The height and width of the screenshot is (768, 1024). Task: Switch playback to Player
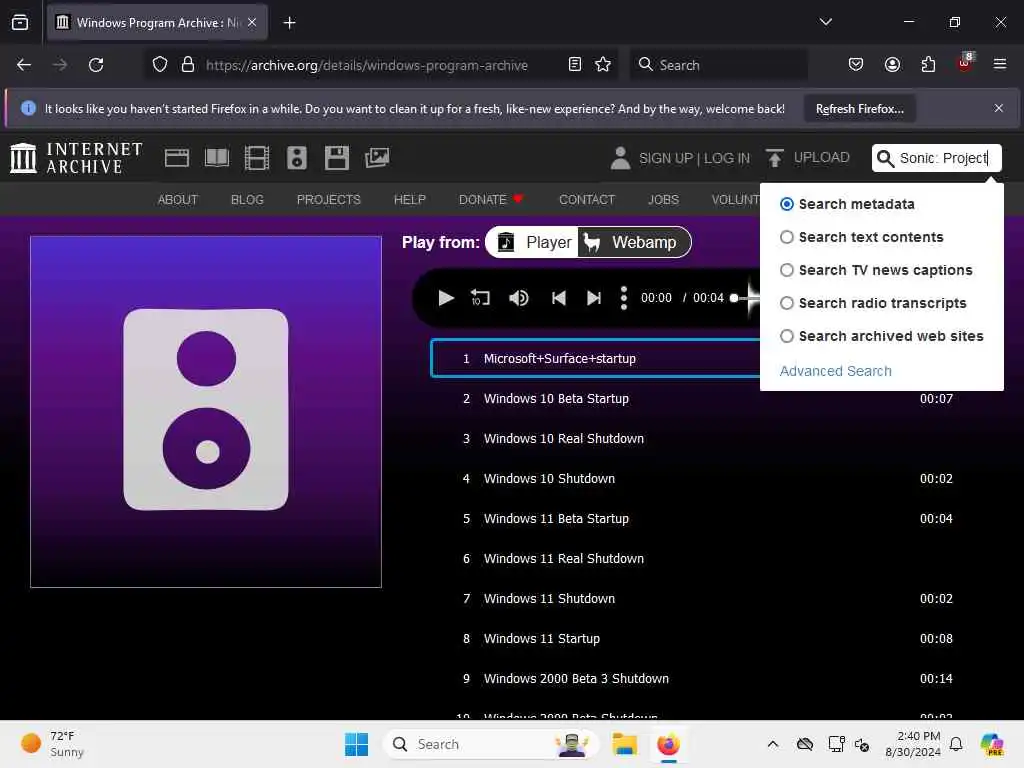[x=533, y=242]
